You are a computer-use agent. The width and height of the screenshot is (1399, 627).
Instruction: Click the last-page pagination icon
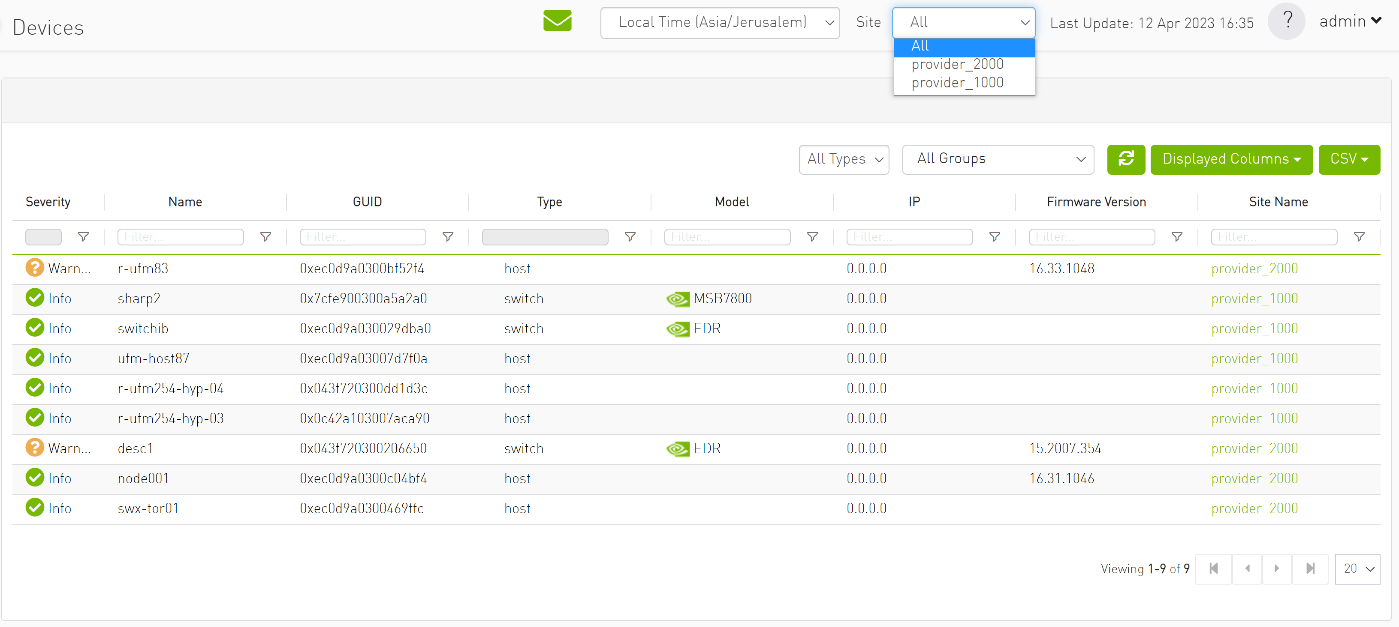click(x=1310, y=568)
